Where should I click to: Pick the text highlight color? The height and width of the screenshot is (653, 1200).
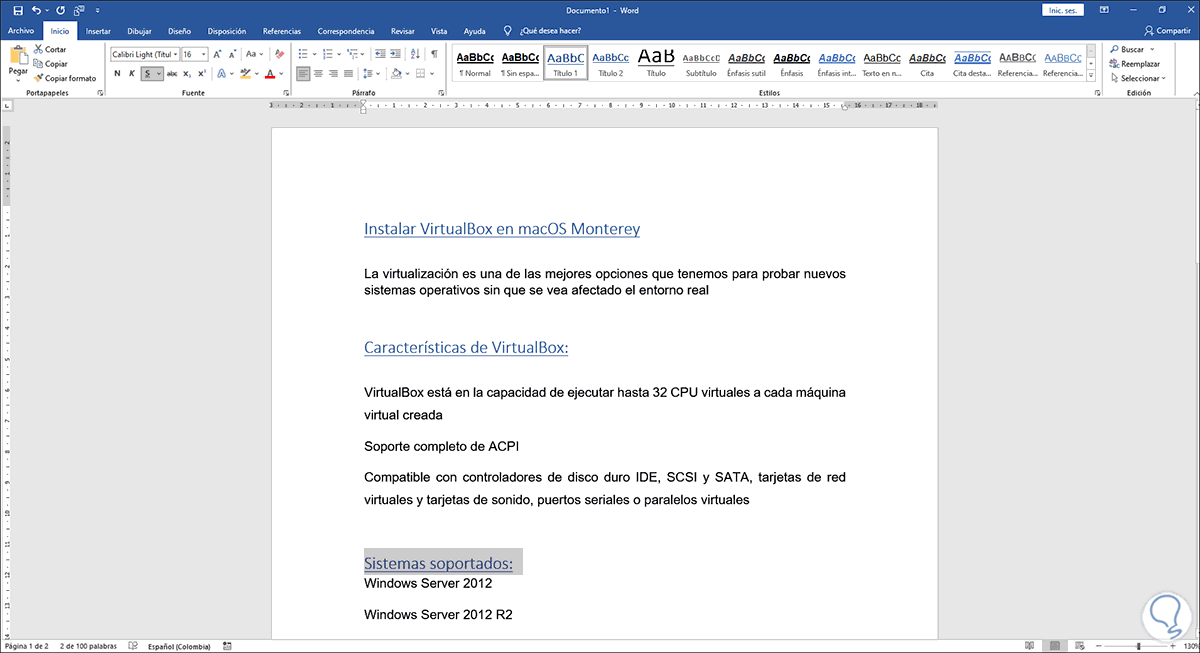(244, 74)
